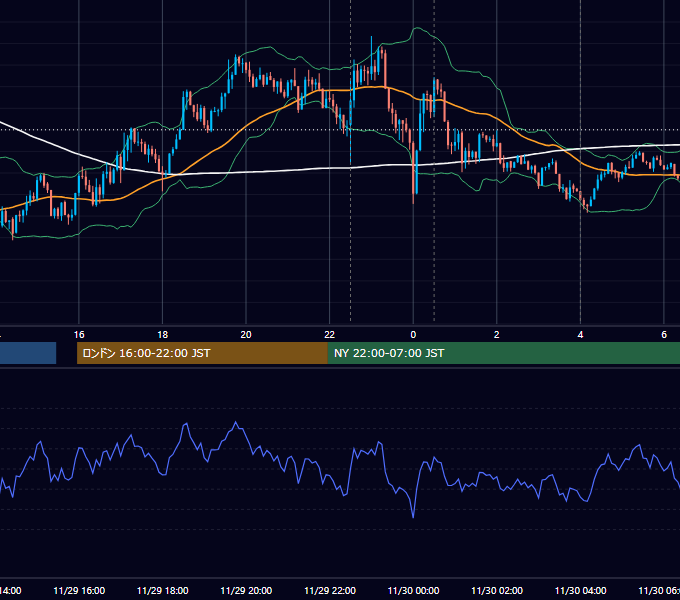Select the NY 22:00-07:00 JST session bar
The width and height of the screenshot is (680, 600).
pos(503,353)
